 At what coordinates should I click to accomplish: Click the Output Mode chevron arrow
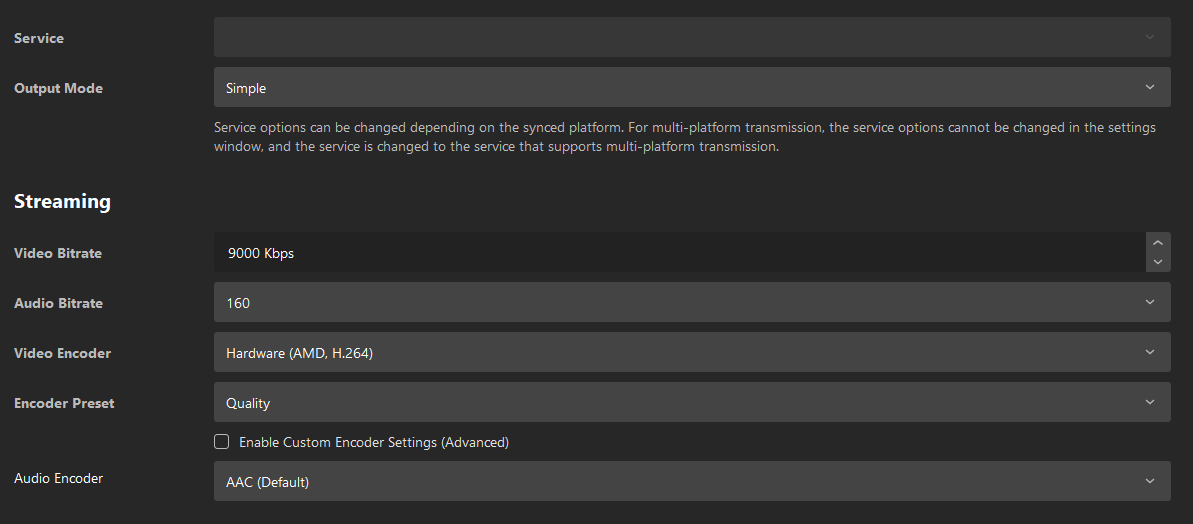pyautogui.click(x=1150, y=87)
